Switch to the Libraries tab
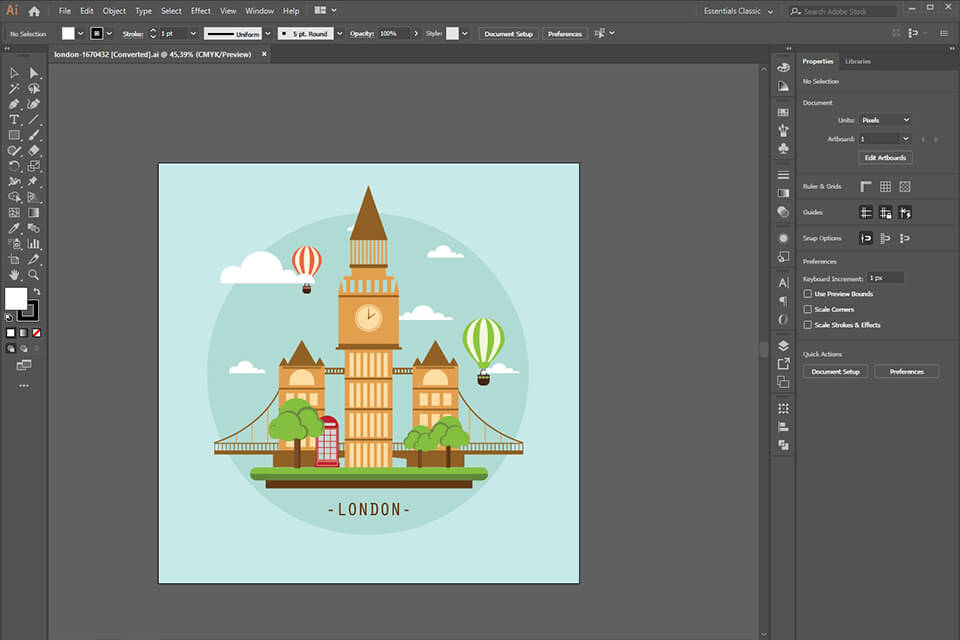Screen dimensions: 960x640 (x=857, y=61)
